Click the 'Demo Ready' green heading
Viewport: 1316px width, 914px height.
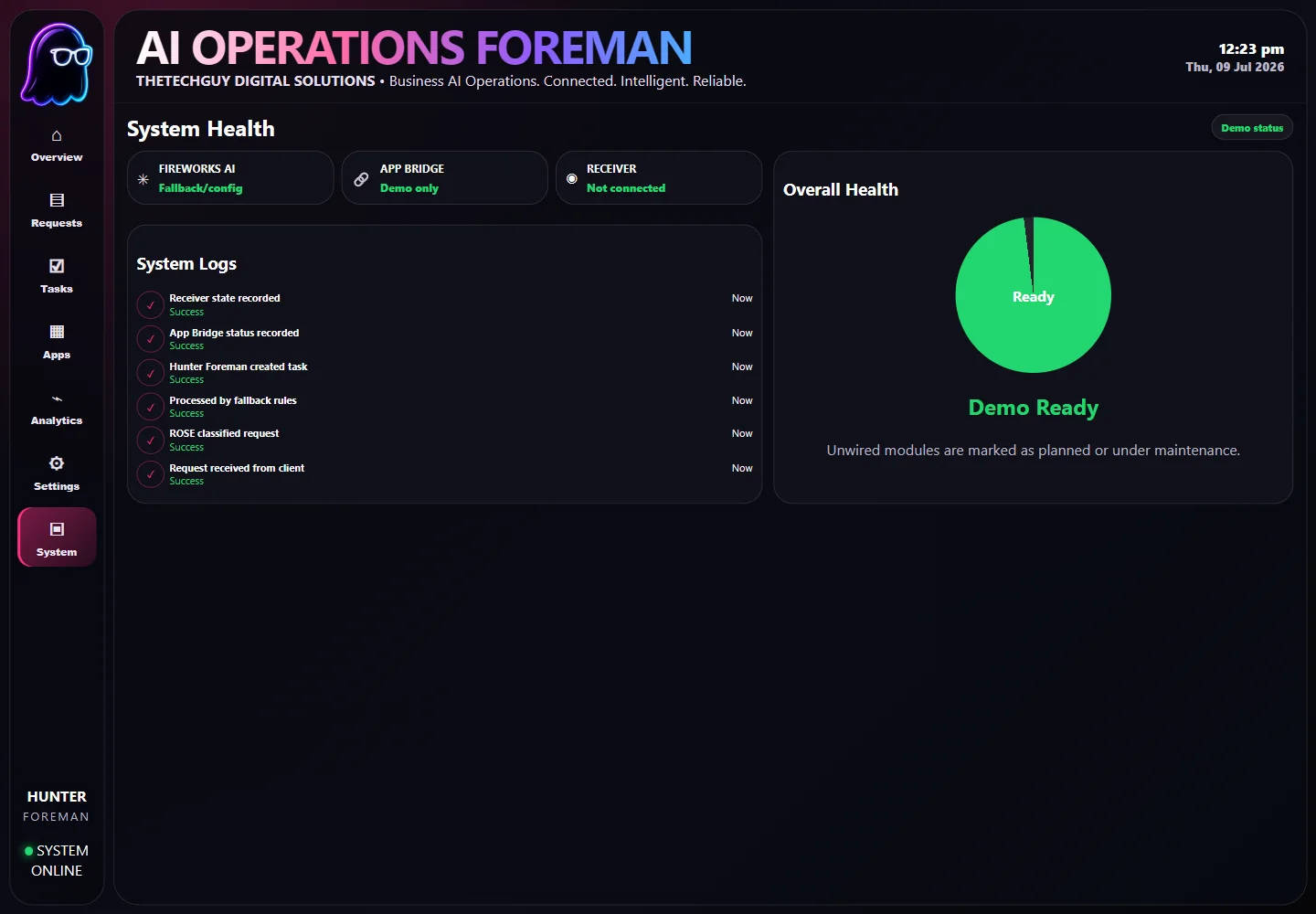click(1034, 408)
